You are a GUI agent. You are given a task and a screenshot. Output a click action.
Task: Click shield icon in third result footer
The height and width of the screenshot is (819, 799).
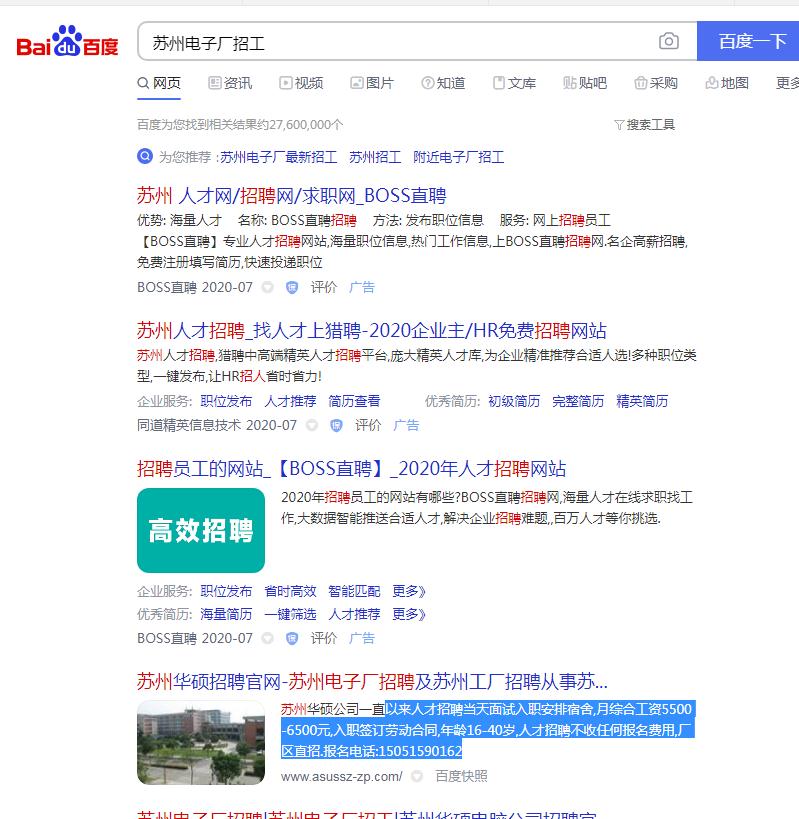point(292,638)
